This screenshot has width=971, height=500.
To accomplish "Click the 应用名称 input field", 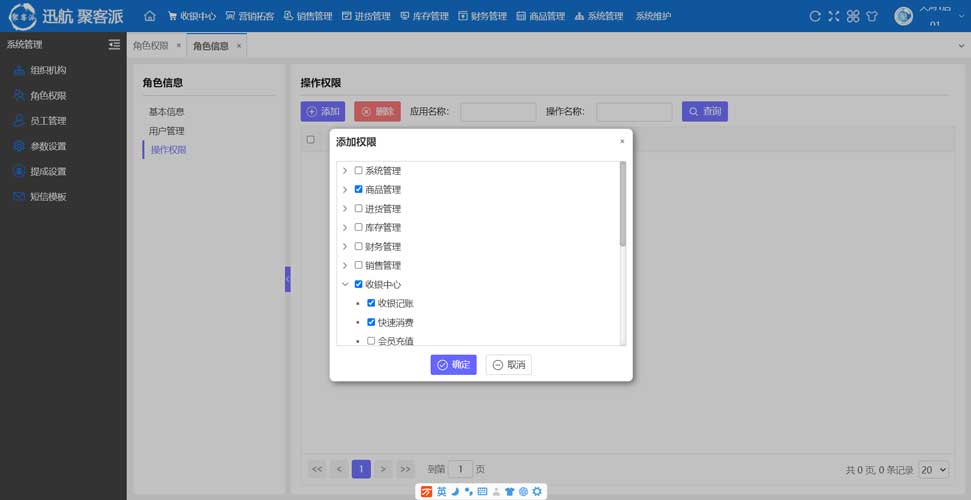I will tap(498, 112).
